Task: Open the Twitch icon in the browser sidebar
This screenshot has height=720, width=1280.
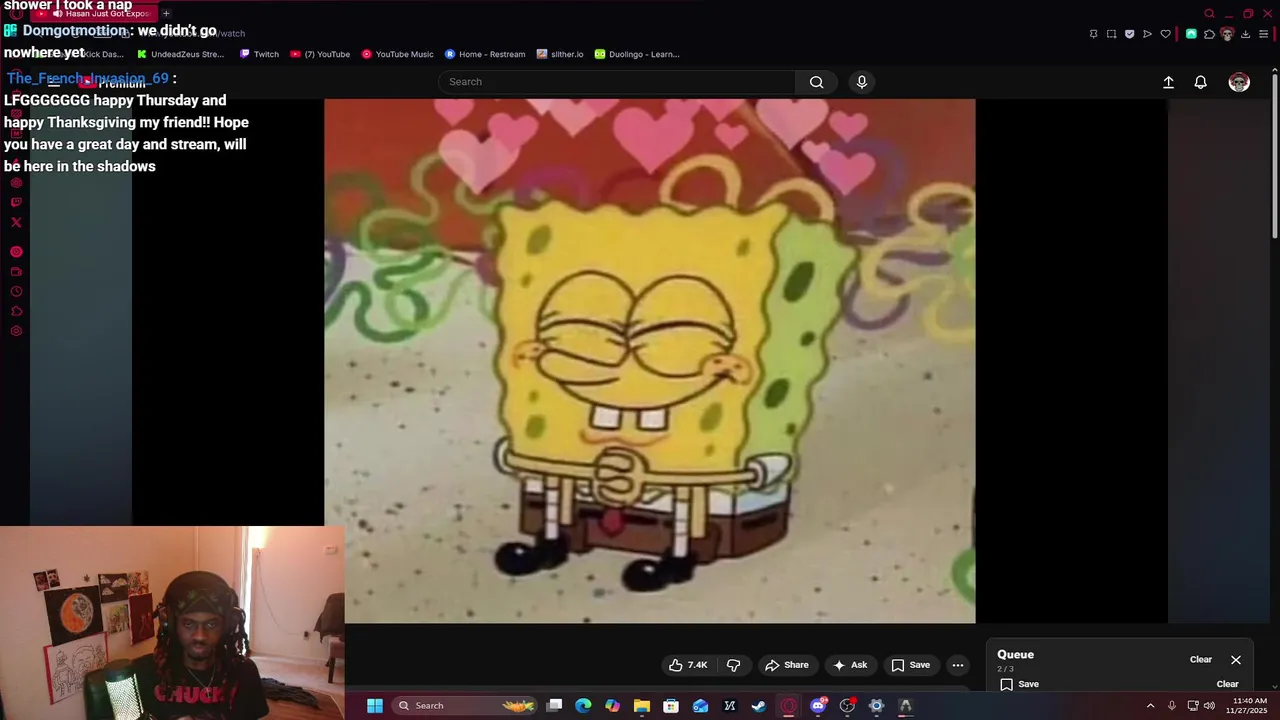Action: tap(16, 202)
